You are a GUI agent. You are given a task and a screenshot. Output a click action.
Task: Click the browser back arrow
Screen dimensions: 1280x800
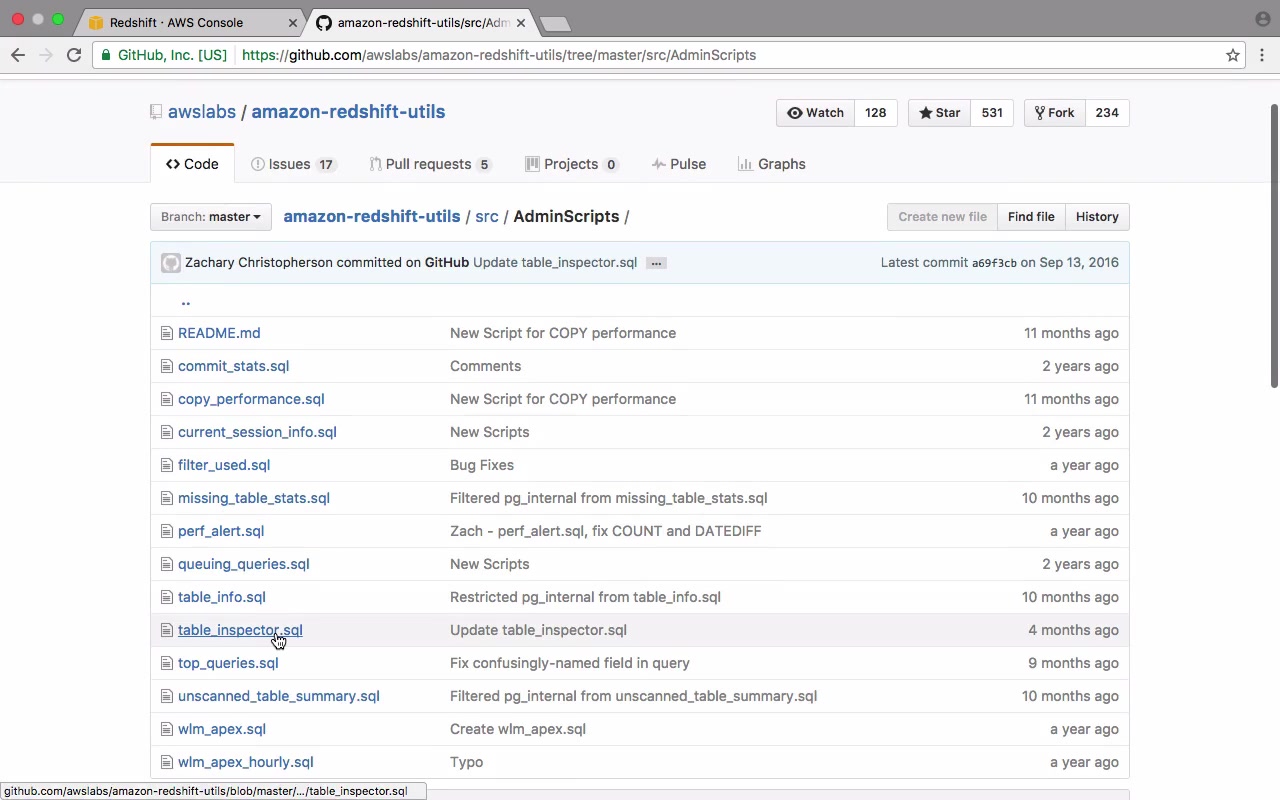18,55
